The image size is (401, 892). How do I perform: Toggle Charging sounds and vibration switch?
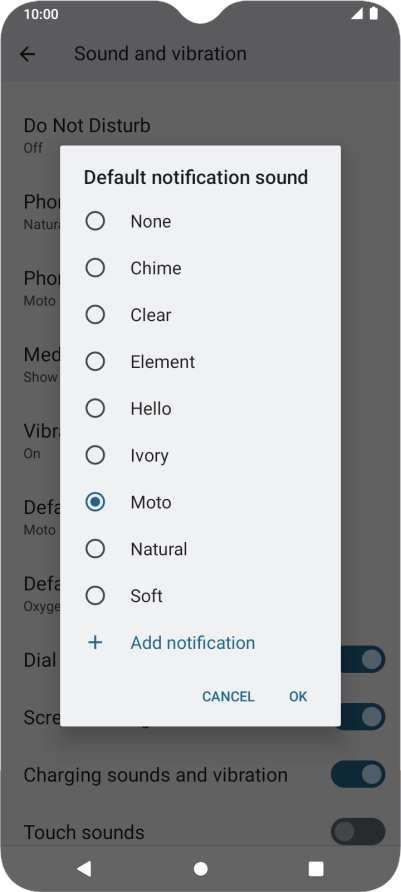coord(358,775)
